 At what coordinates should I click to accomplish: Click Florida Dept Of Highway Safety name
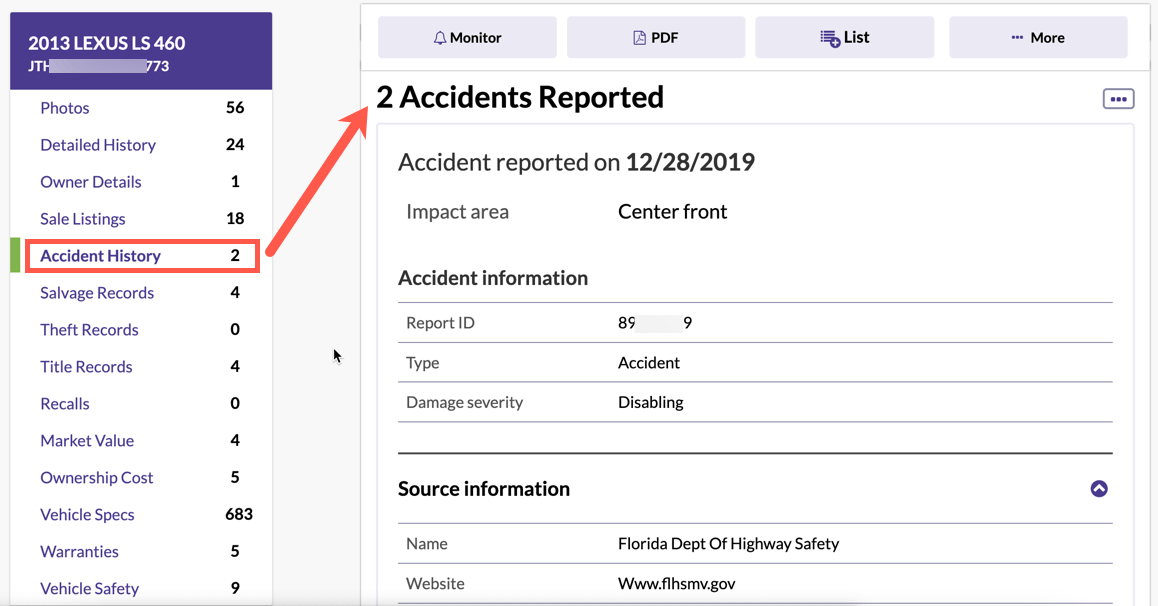click(x=728, y=543)
